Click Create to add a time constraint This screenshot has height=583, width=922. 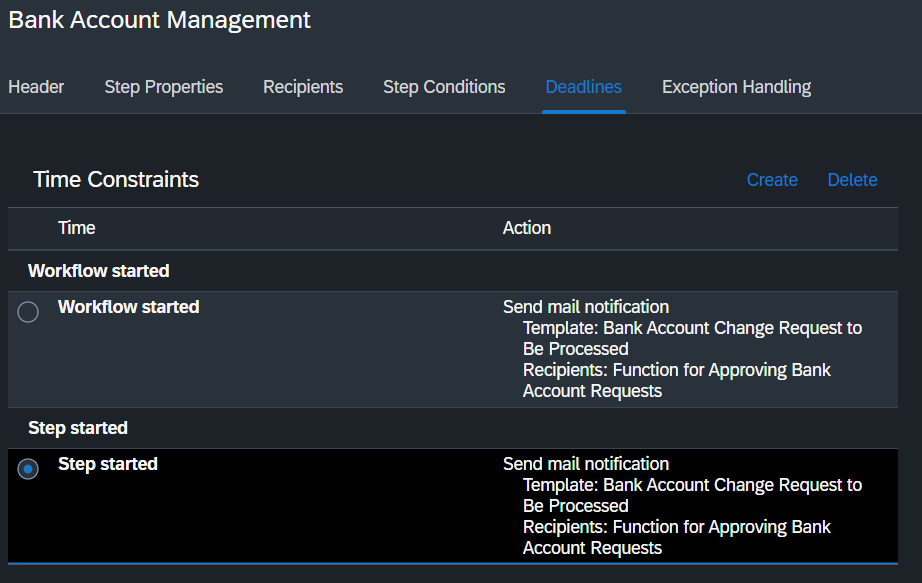(772, 179)
